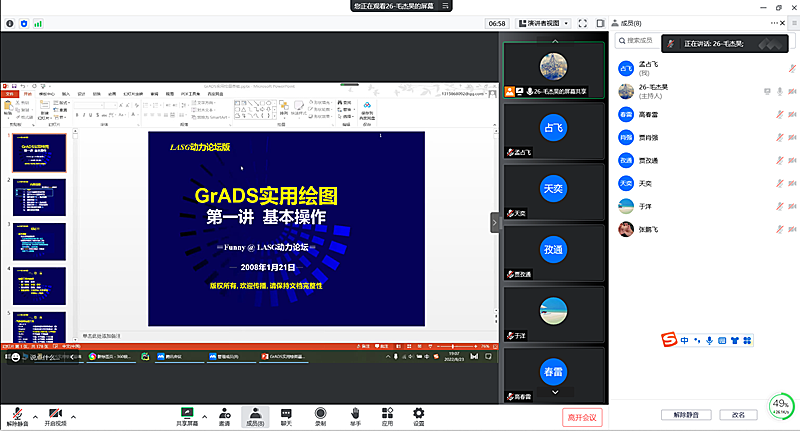800x431 pixels.
Task: Open audio options arrow beside the microphone
Action: pos(35,417)
